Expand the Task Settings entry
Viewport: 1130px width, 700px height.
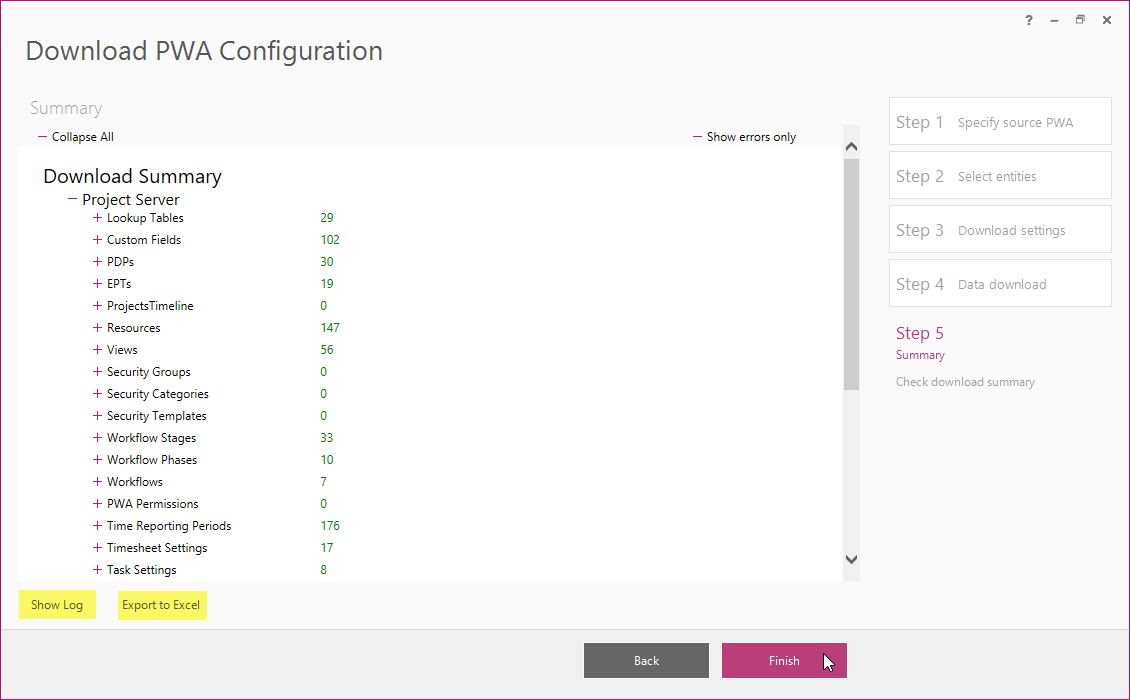[x=97, y=570]
